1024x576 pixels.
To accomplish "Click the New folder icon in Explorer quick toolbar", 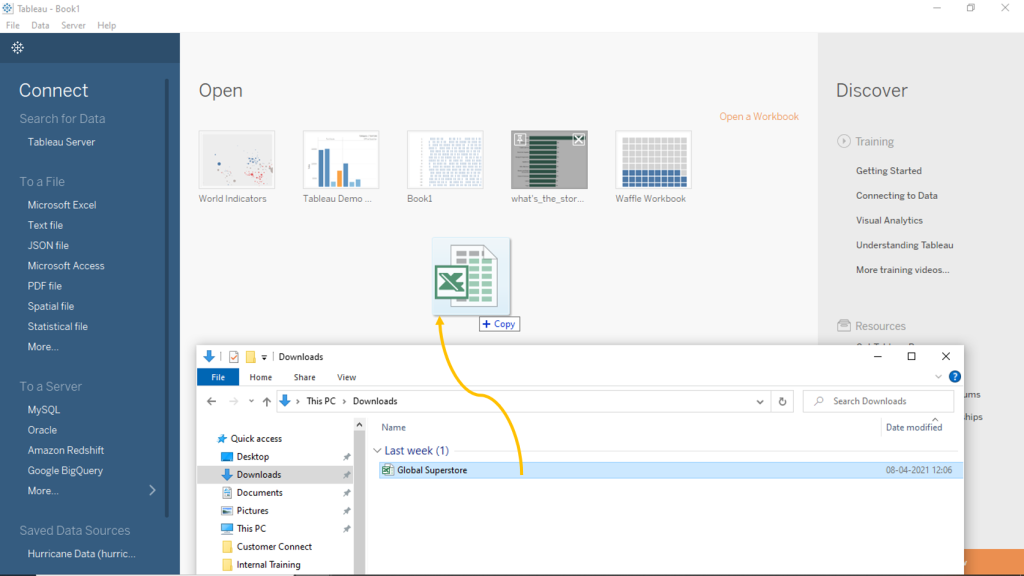I will [250, 357].
